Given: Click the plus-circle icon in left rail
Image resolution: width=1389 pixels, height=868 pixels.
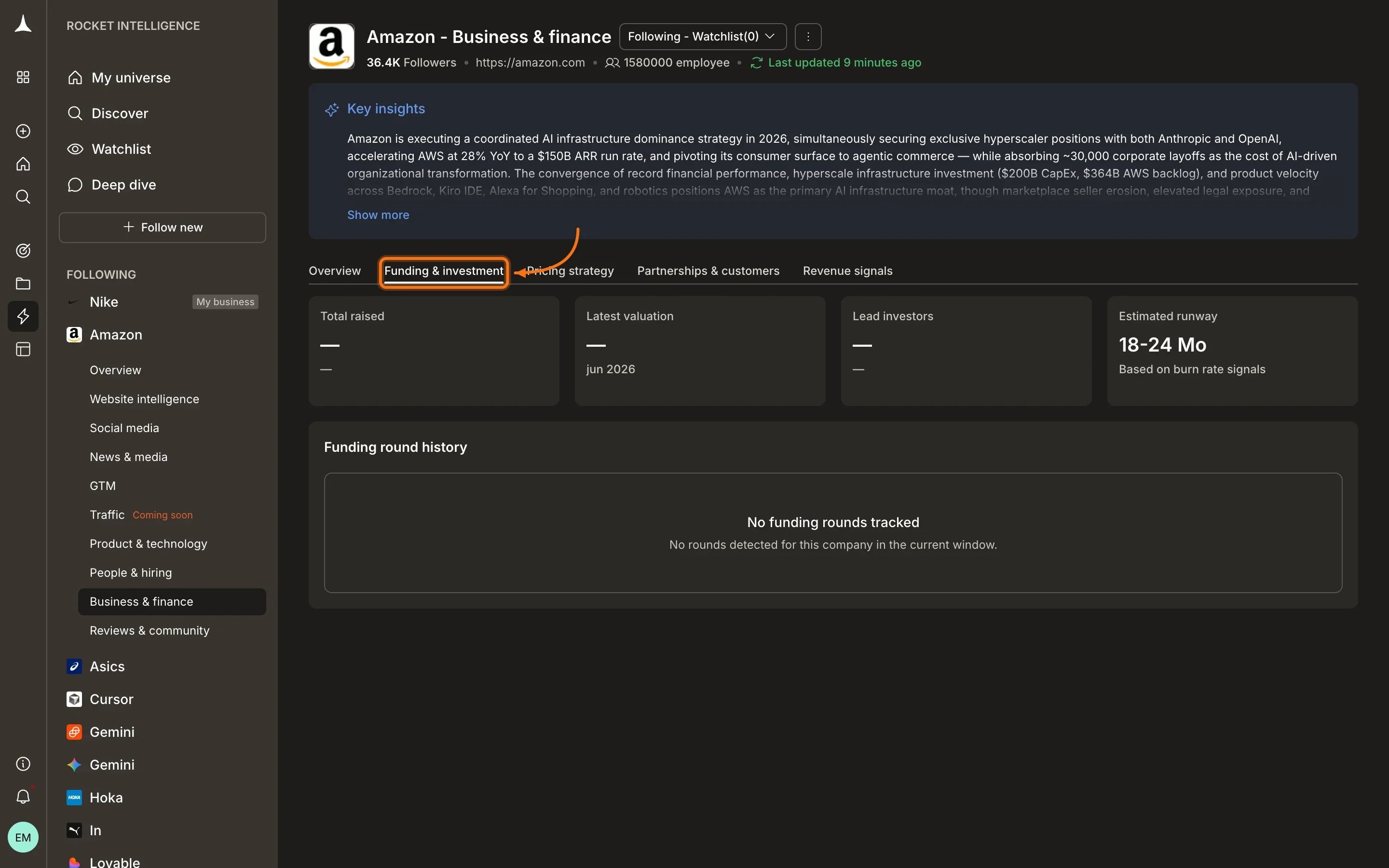Looking at the screenshot, I should (x=23, y=131).
